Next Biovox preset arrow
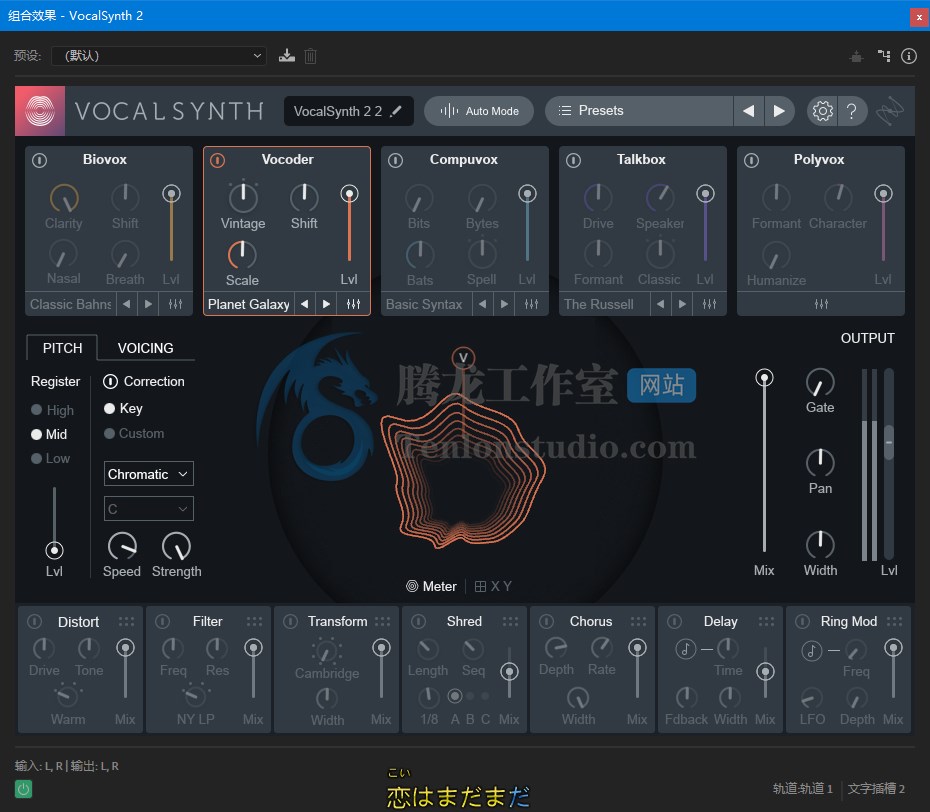 click(x=148, y=304)
